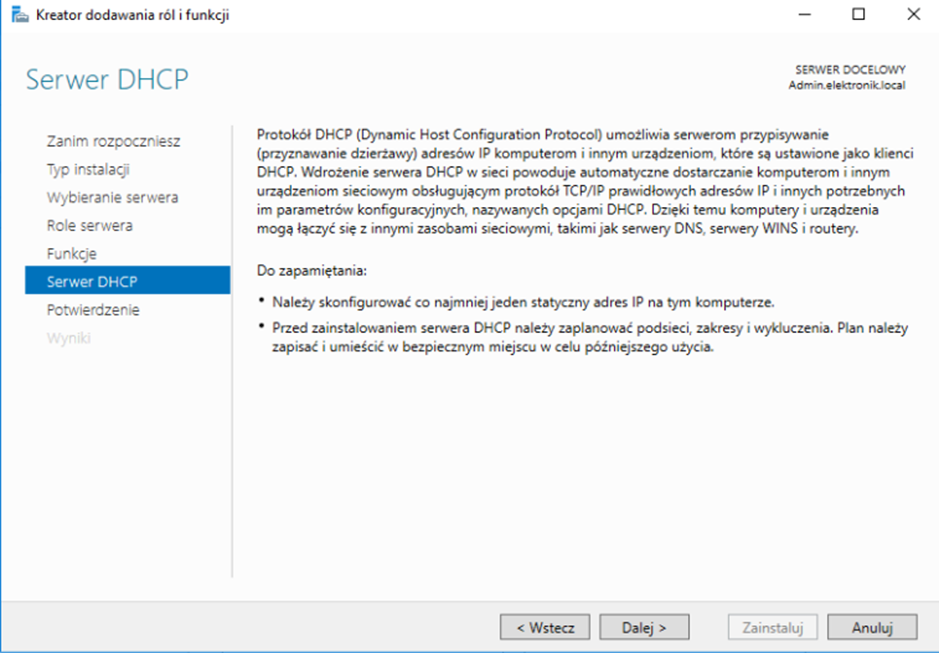Viewport: 939px width, 653px height.
Task: Switch to the Role serwera step
Action: point(89,225)
